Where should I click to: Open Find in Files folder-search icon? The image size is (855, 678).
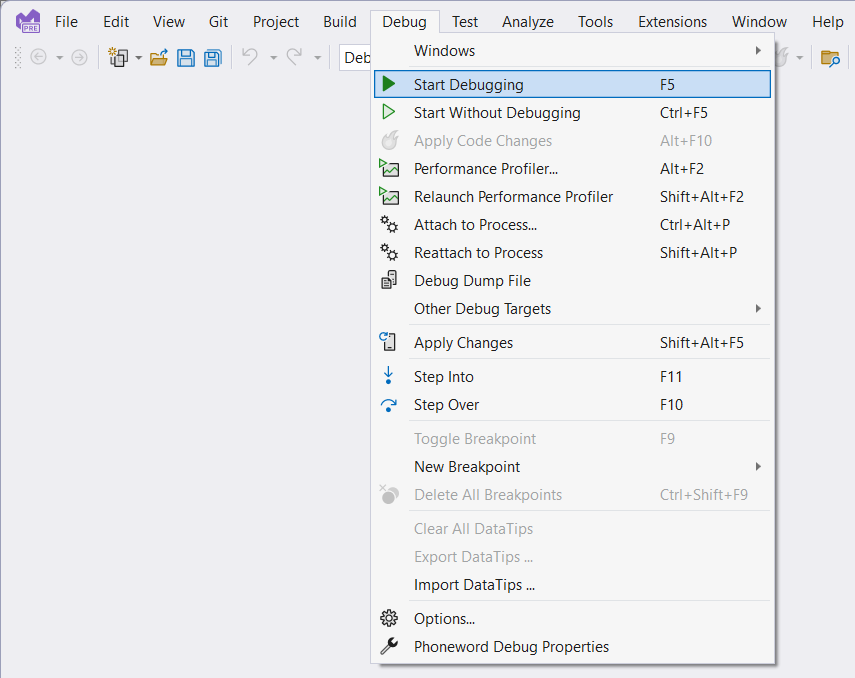click(830, 58)
